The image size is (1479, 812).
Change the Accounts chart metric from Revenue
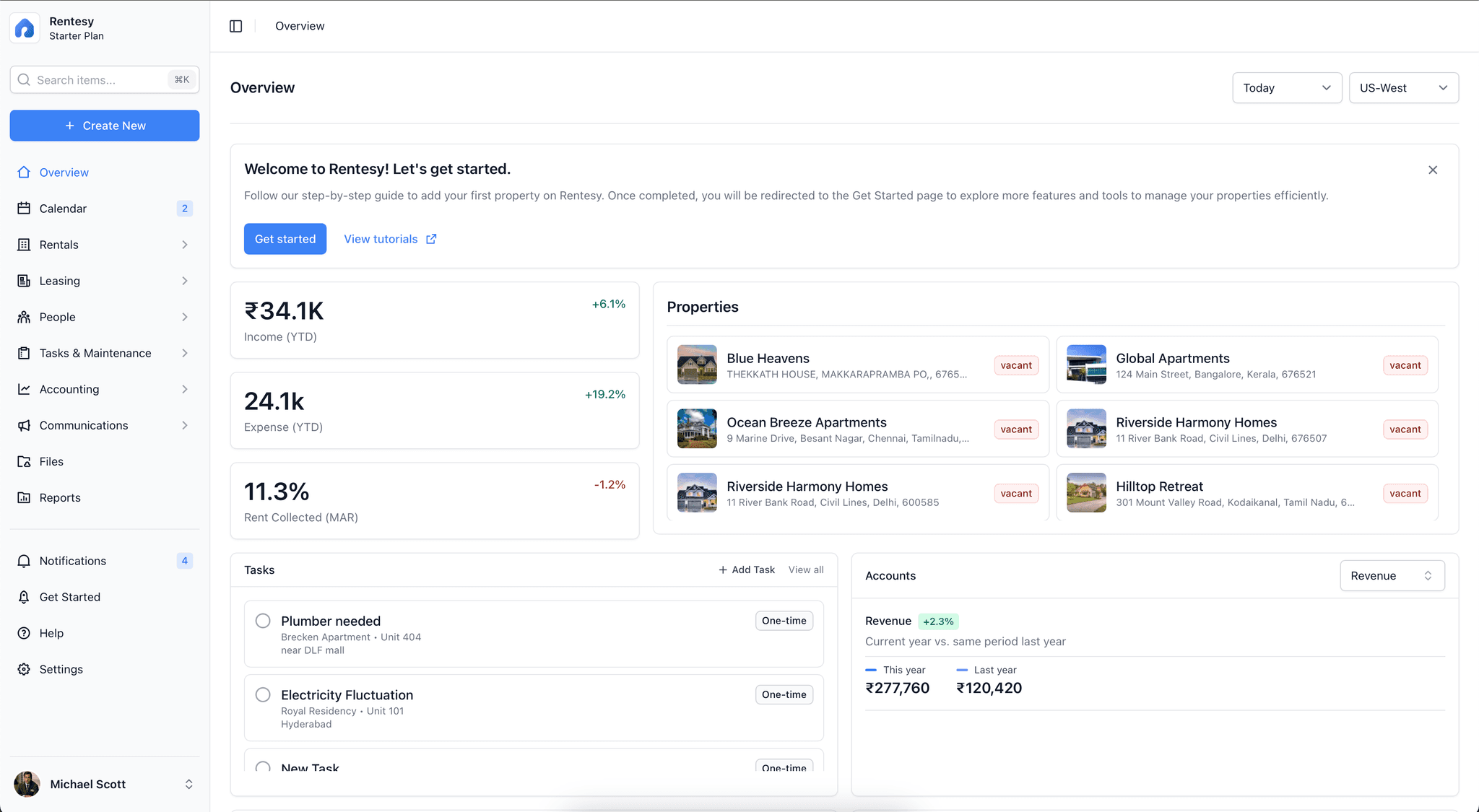tap(1392, 575)
